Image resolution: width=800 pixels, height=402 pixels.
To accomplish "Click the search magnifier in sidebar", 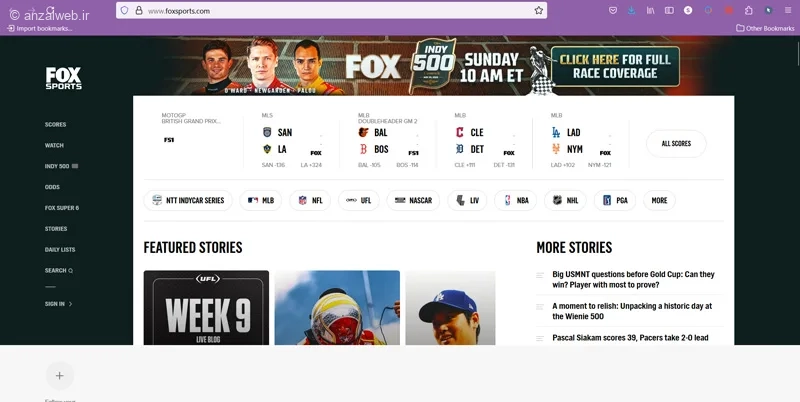I will [x=70, y=270].
